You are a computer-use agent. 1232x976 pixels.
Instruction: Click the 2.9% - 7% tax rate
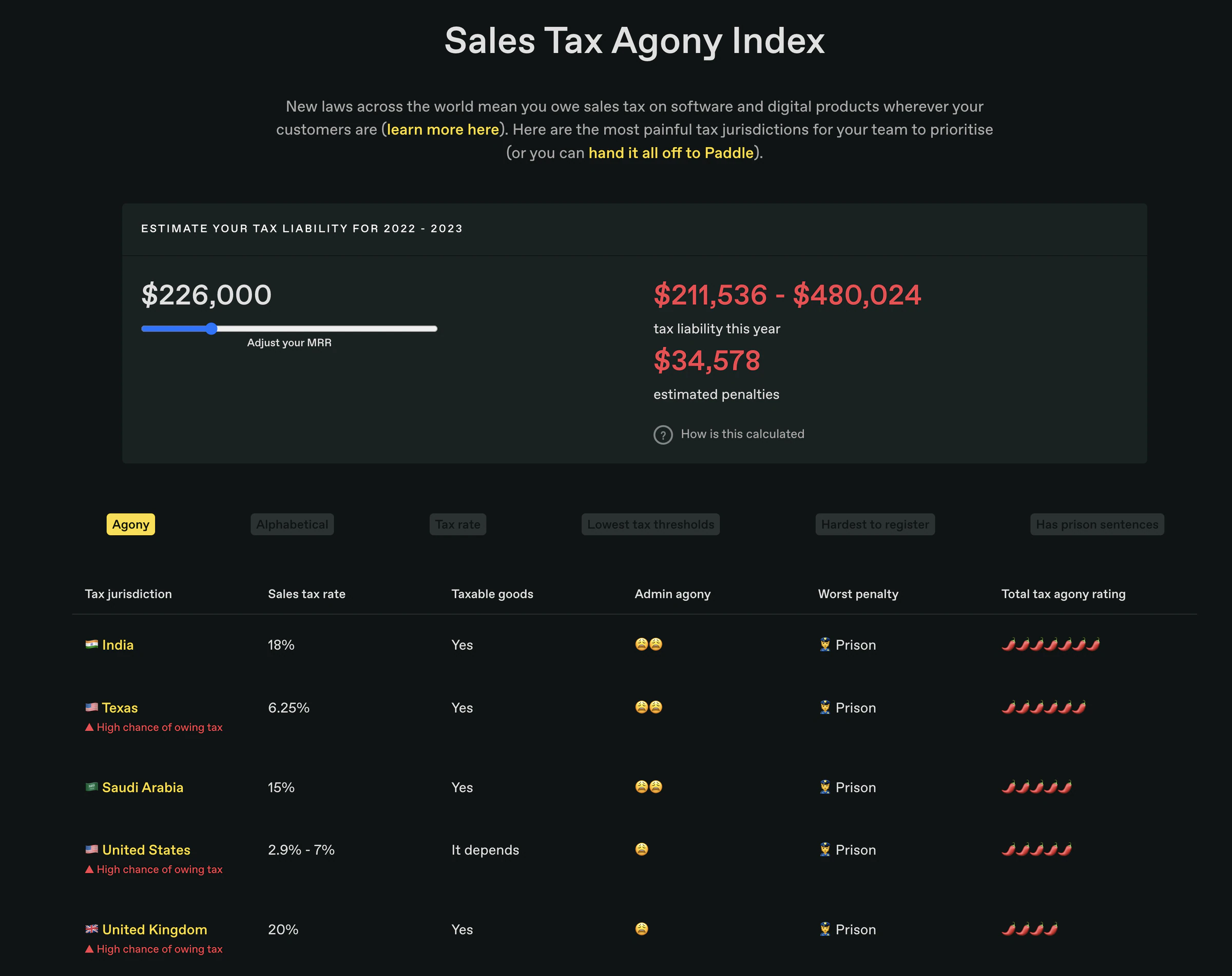301,850
